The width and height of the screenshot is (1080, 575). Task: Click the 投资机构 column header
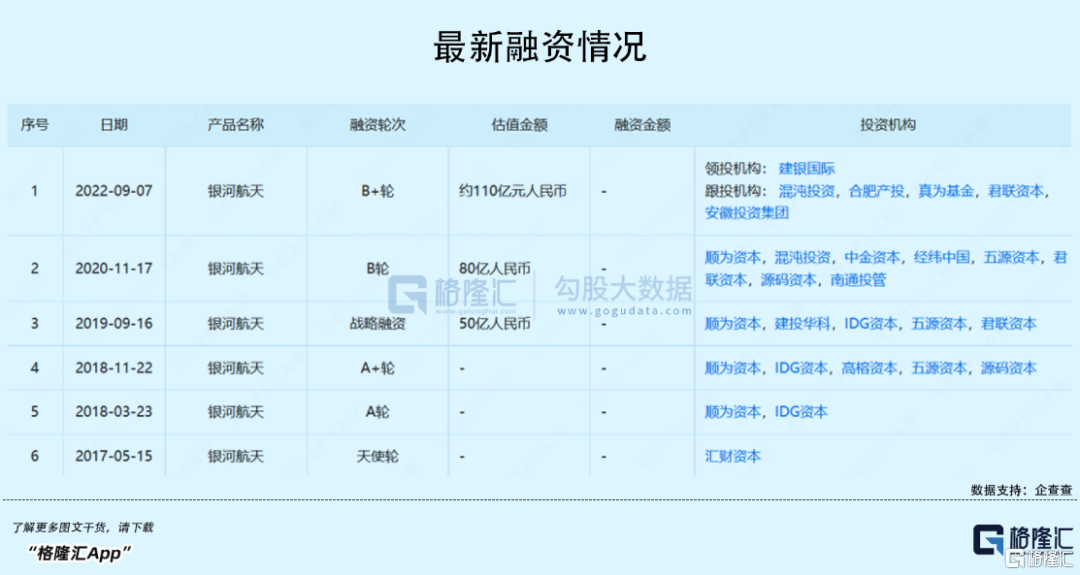click(x=888, y=125)
